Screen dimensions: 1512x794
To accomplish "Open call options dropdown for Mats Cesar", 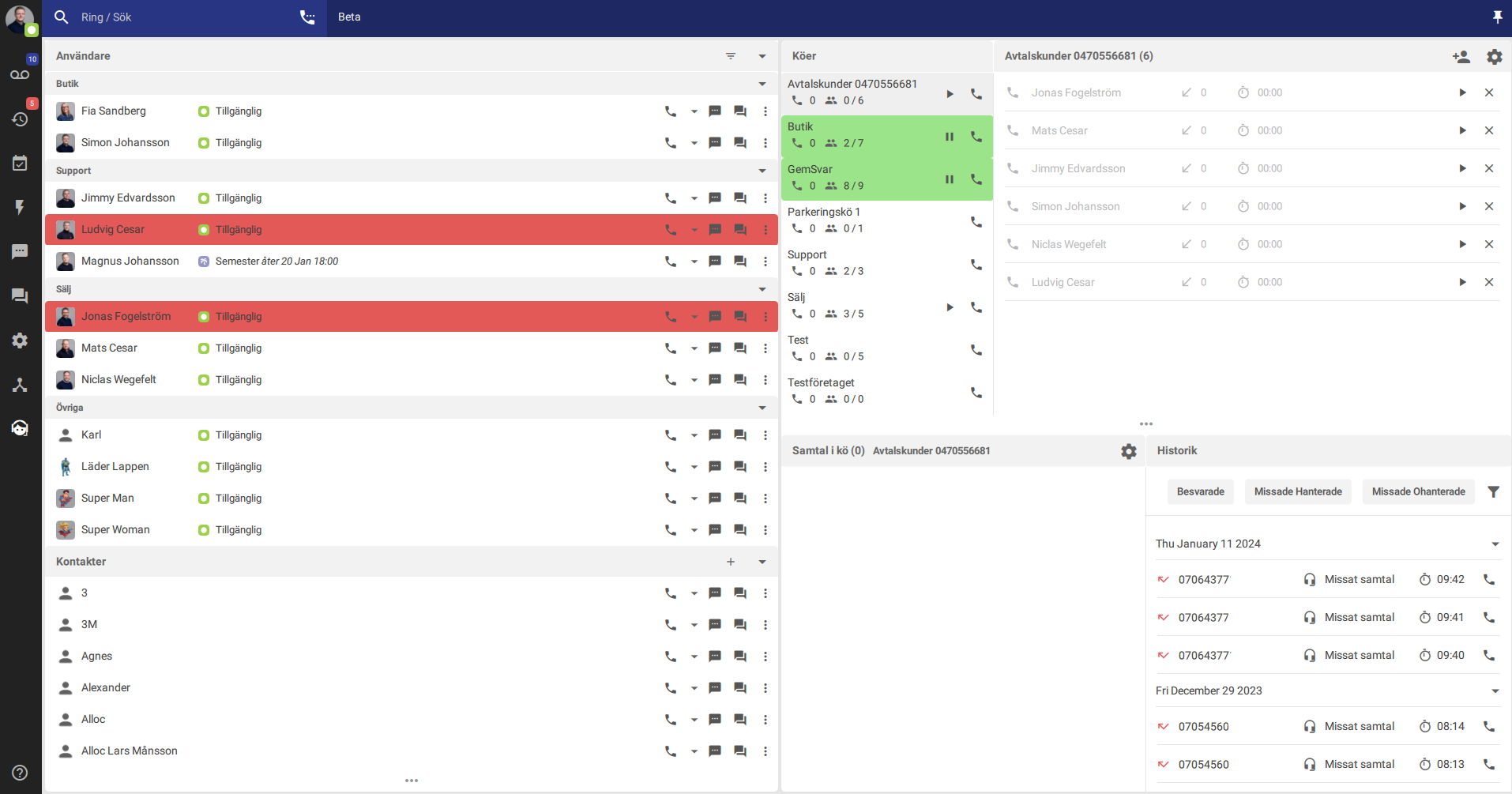I will (694, 348).
